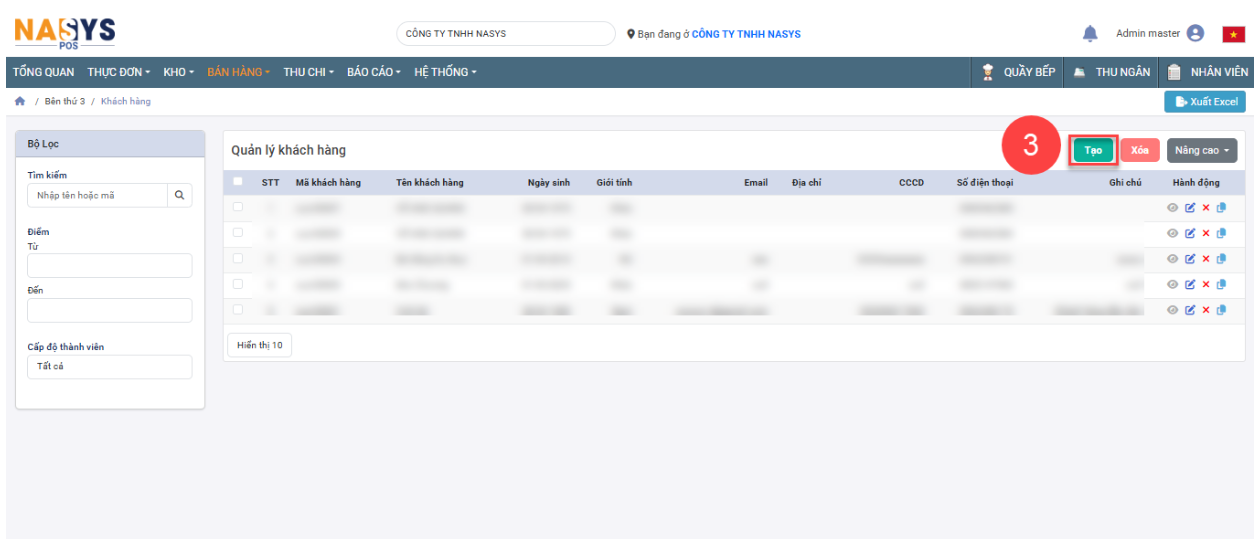Delete the third customer row
The height and width of the screenshot is (540, 1259).
tap(1206, 259)
